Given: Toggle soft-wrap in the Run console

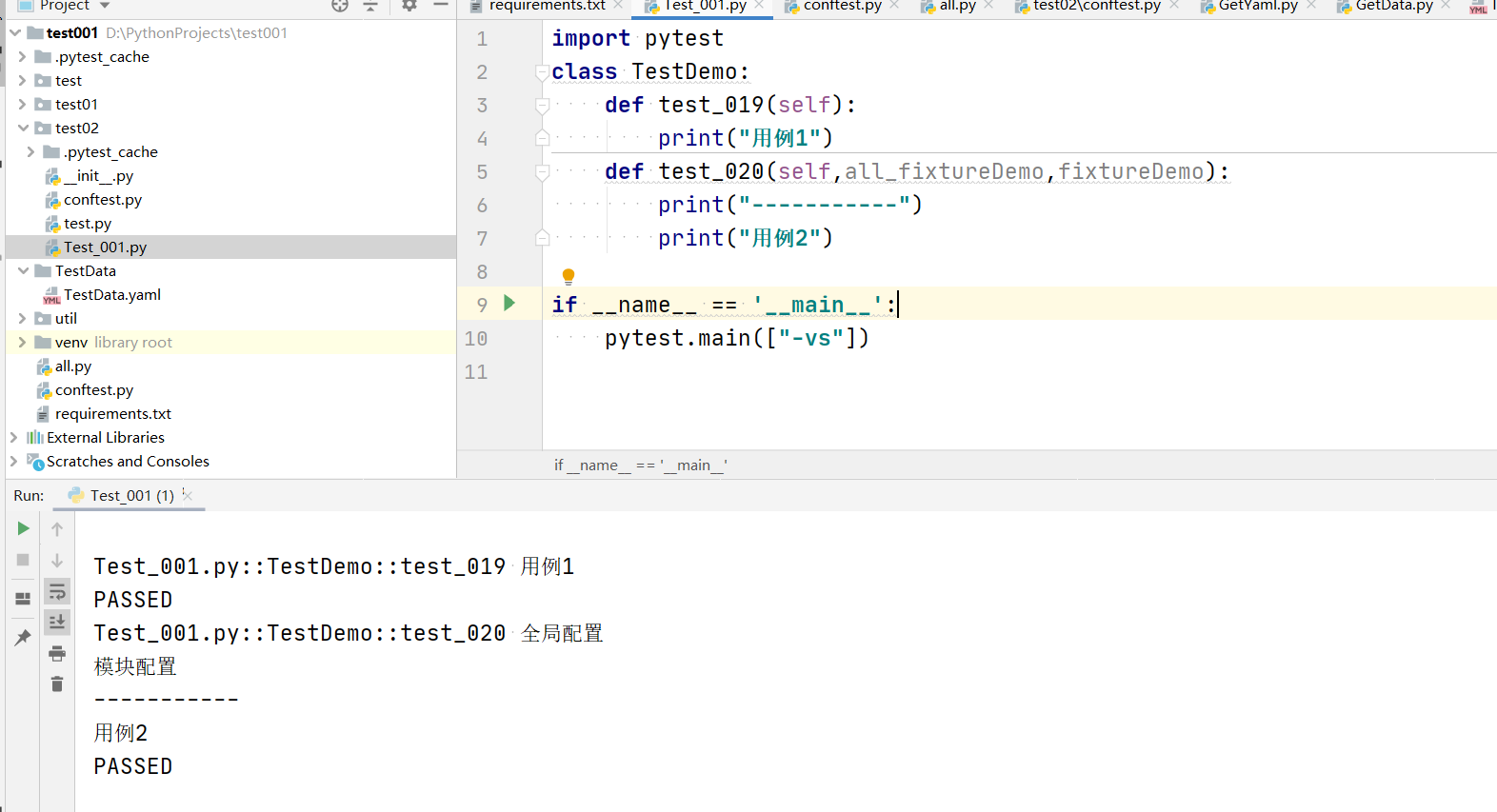Looking at the screenshot, I should tap(57, 591).
